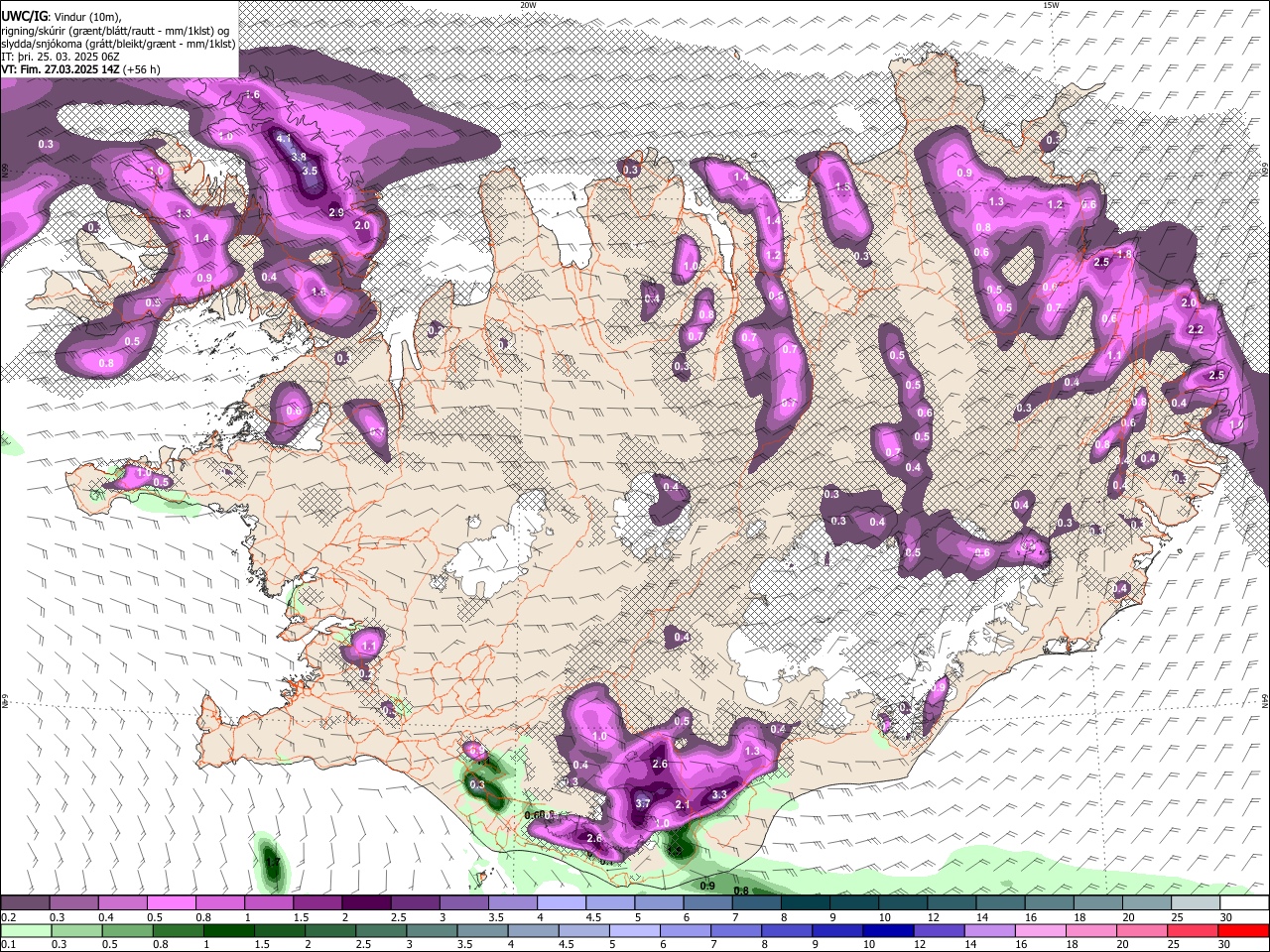Click the 3.3 snowfall value near south coast
Image resolution: width=1270 pixels, height=952 pixels.
click(720, 794)
